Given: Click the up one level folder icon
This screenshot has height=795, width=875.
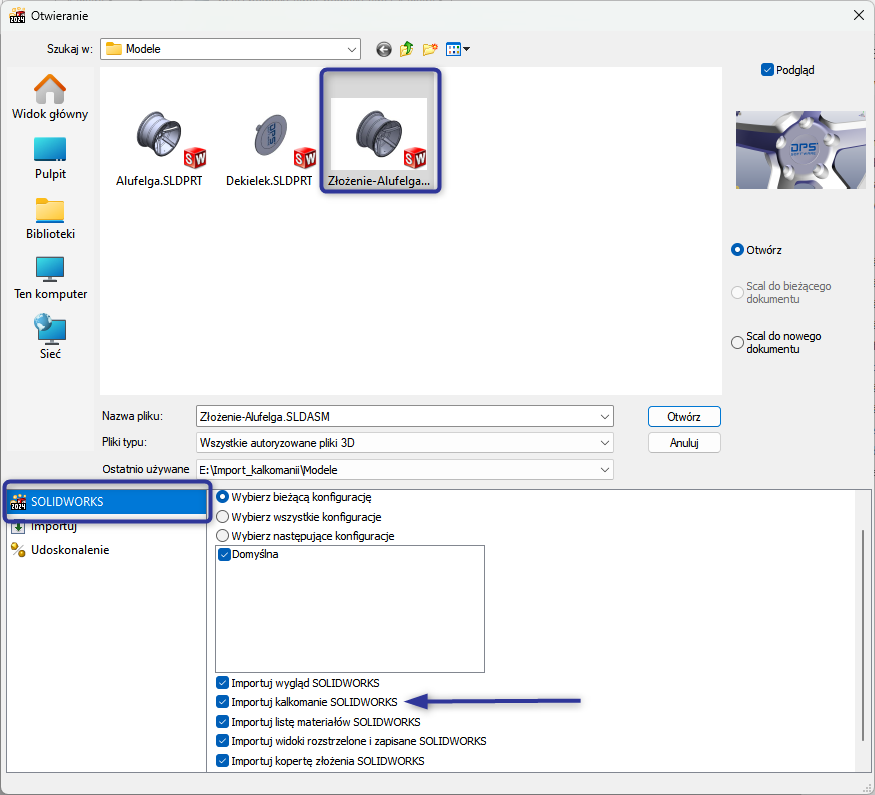Looking at the screenshot, I should (407, 49).
